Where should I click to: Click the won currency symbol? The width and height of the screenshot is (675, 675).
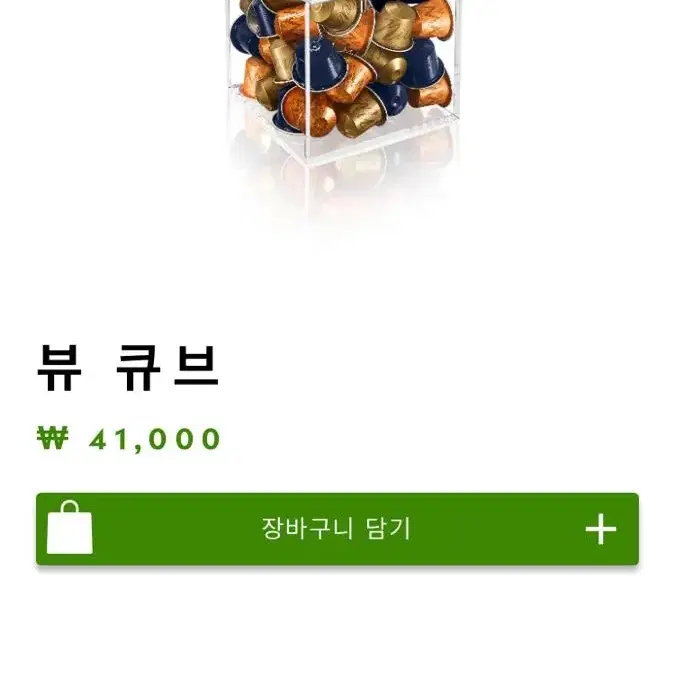point(53,438)
